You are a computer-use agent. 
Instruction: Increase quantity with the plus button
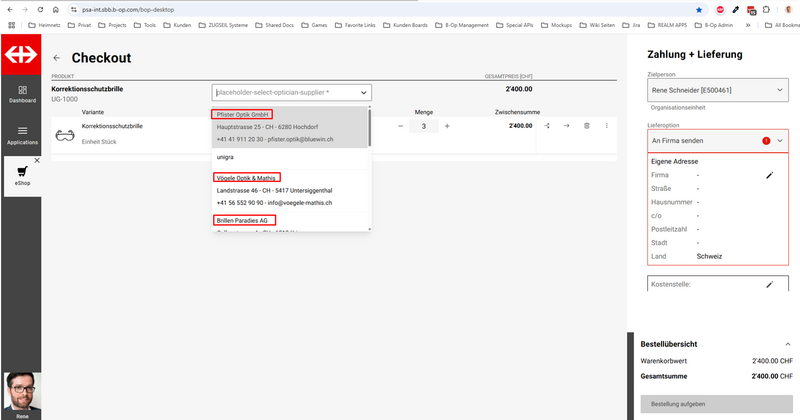tap(447, 126)
